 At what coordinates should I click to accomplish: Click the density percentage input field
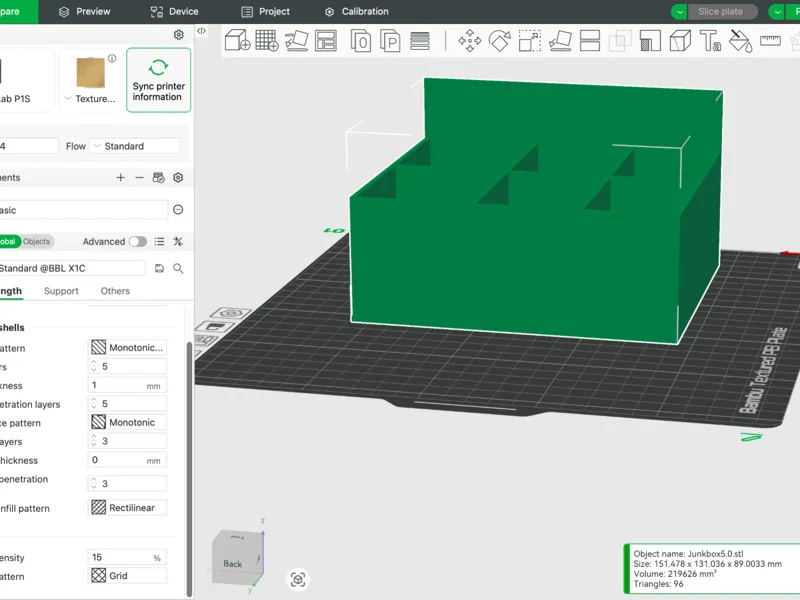[128, 557]
